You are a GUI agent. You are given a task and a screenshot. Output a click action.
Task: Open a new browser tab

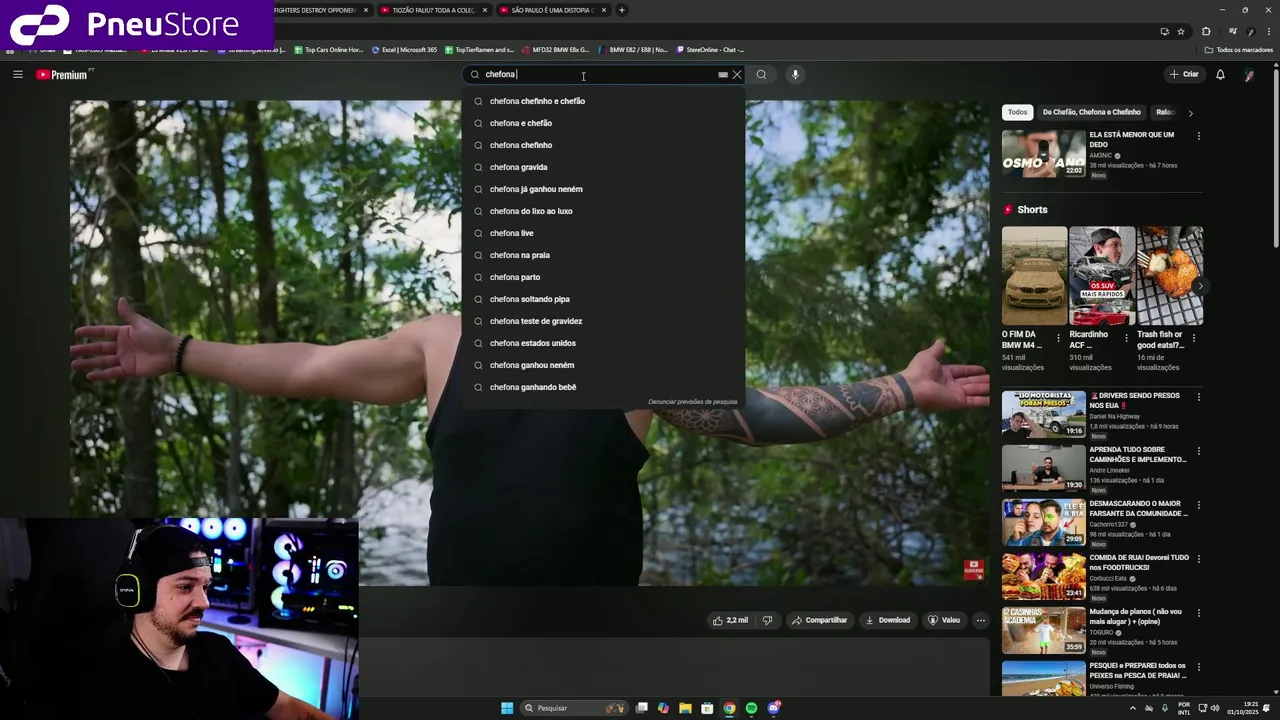tap(621, 10)
